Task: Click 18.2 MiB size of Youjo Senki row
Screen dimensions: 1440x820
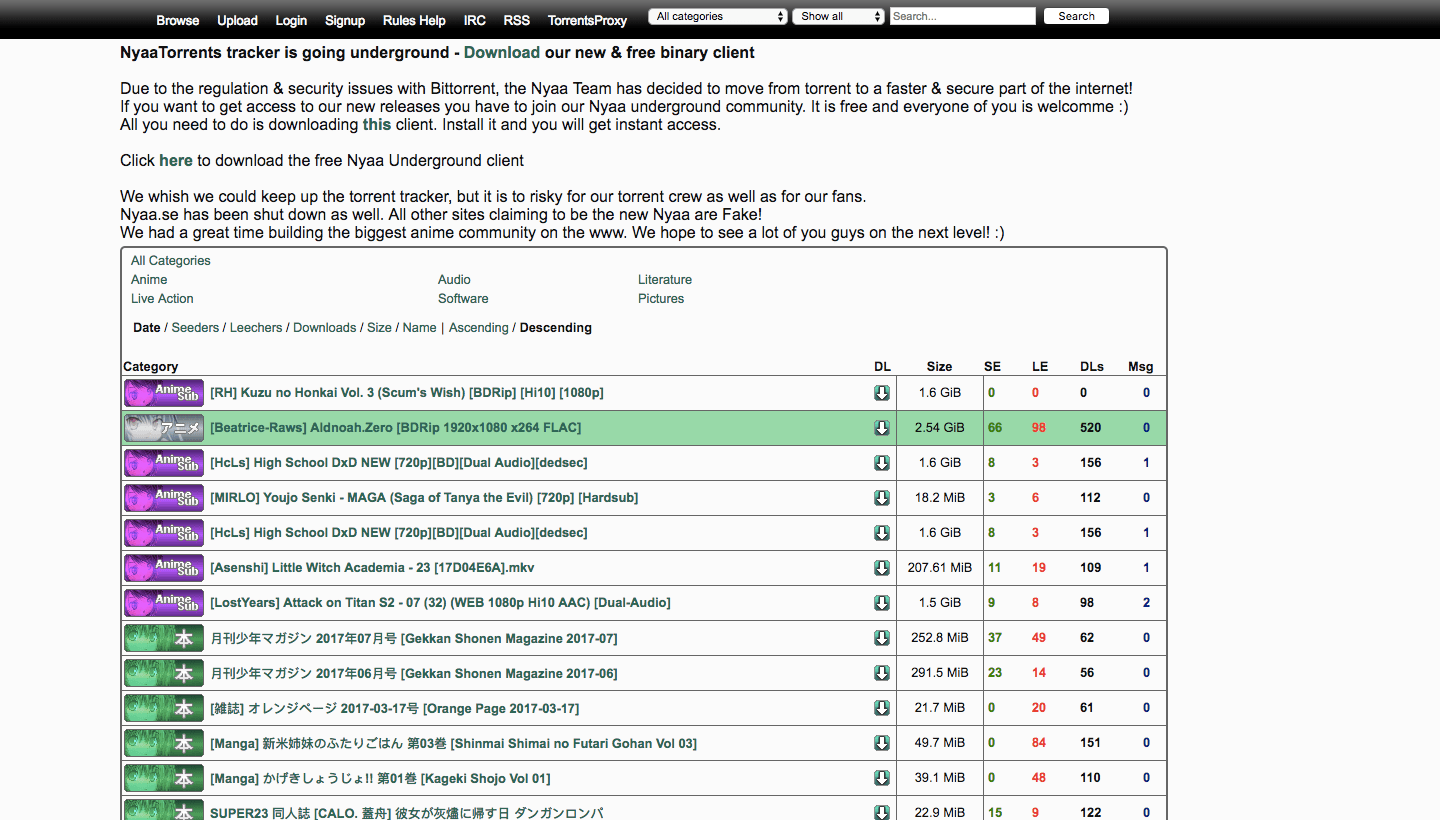Action: tap(940, 498)
